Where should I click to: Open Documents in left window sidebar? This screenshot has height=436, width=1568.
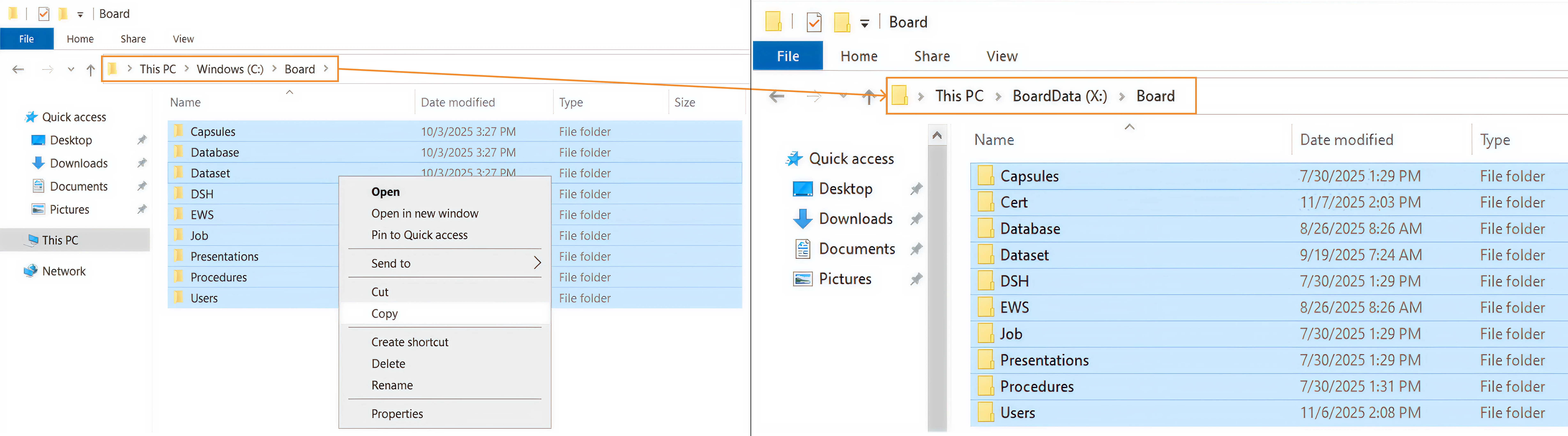tap(78, 186)
